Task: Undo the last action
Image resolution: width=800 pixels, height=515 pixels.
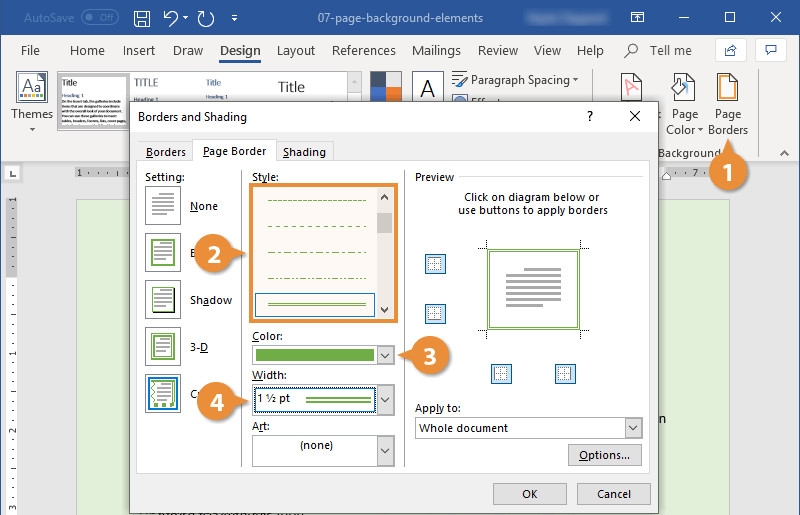Action: tap(170, 18)
